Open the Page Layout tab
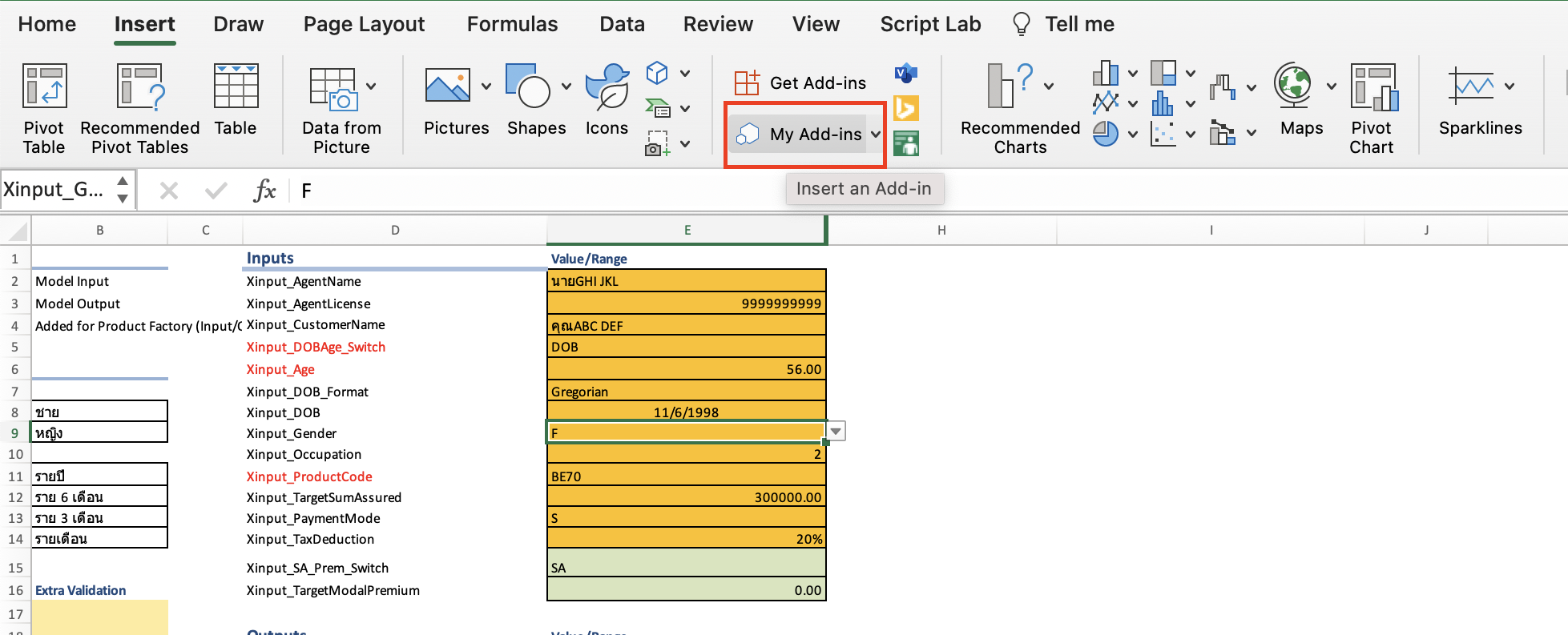Image resolution: width=1568 pixels, height=635 pixels. click(x=364, y=24)
